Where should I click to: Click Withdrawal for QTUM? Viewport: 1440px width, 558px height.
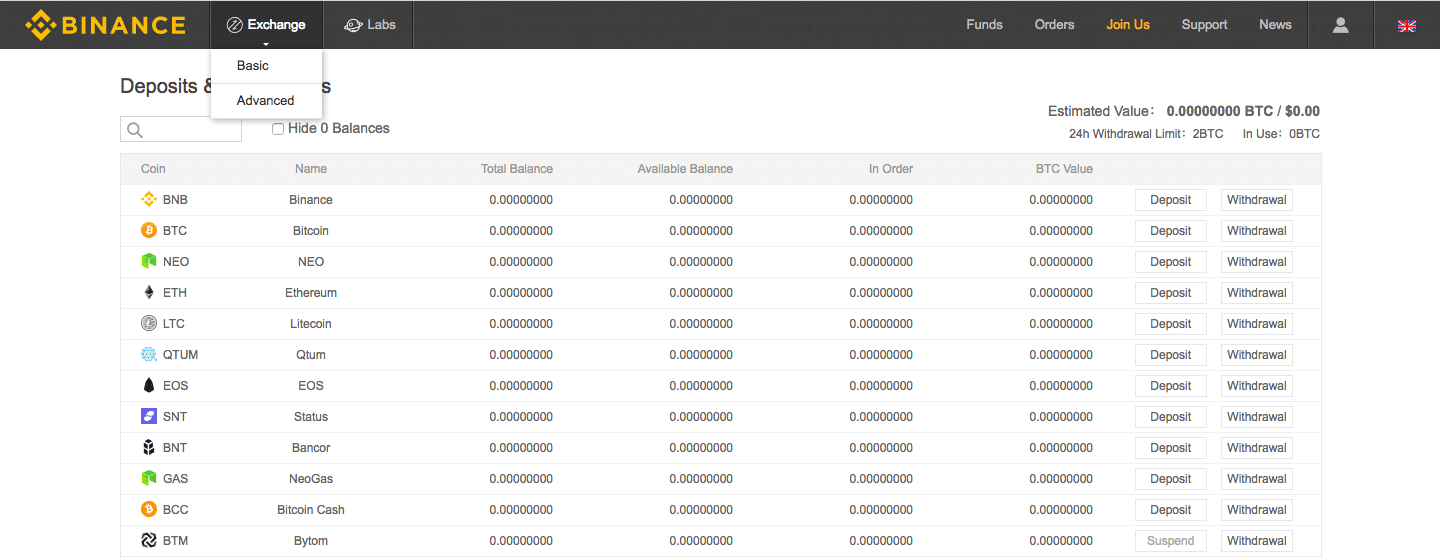(x=1257, y=355)
